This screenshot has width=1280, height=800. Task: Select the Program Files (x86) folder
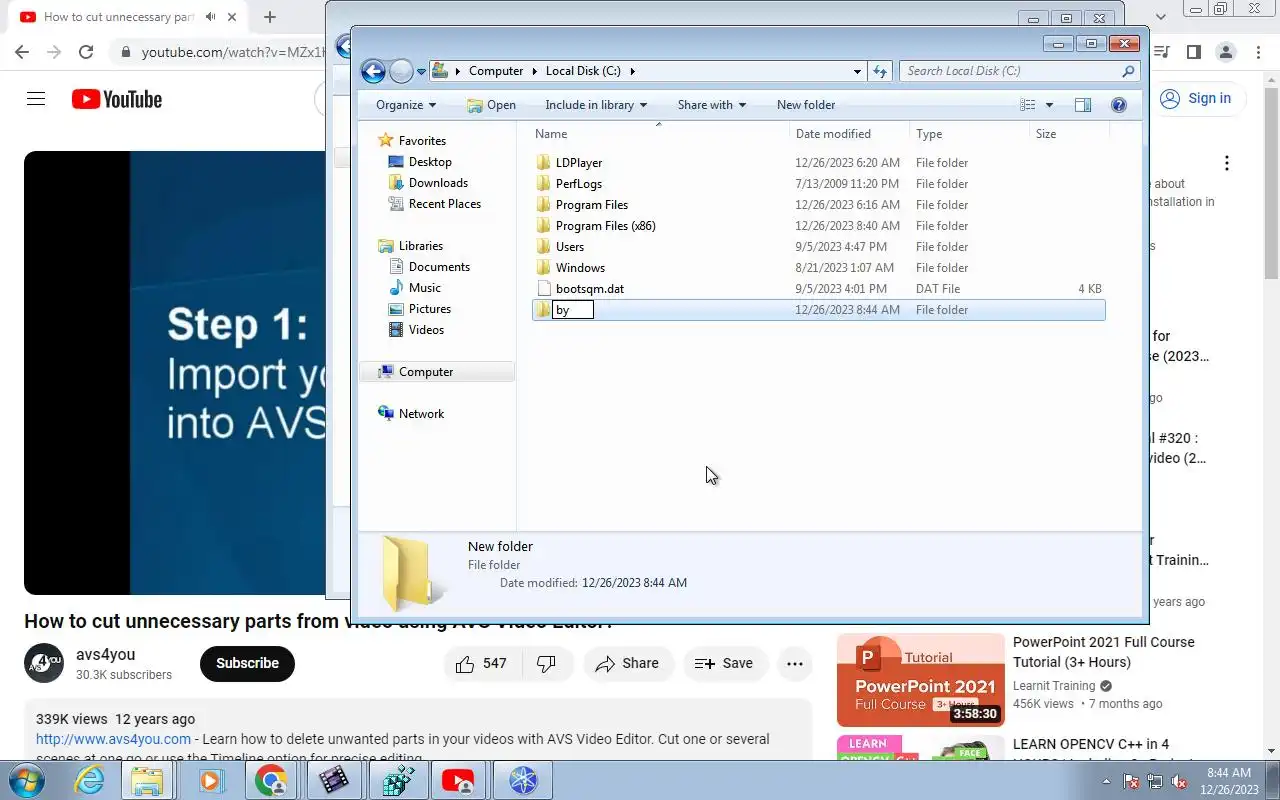click(x=606, y=225)
